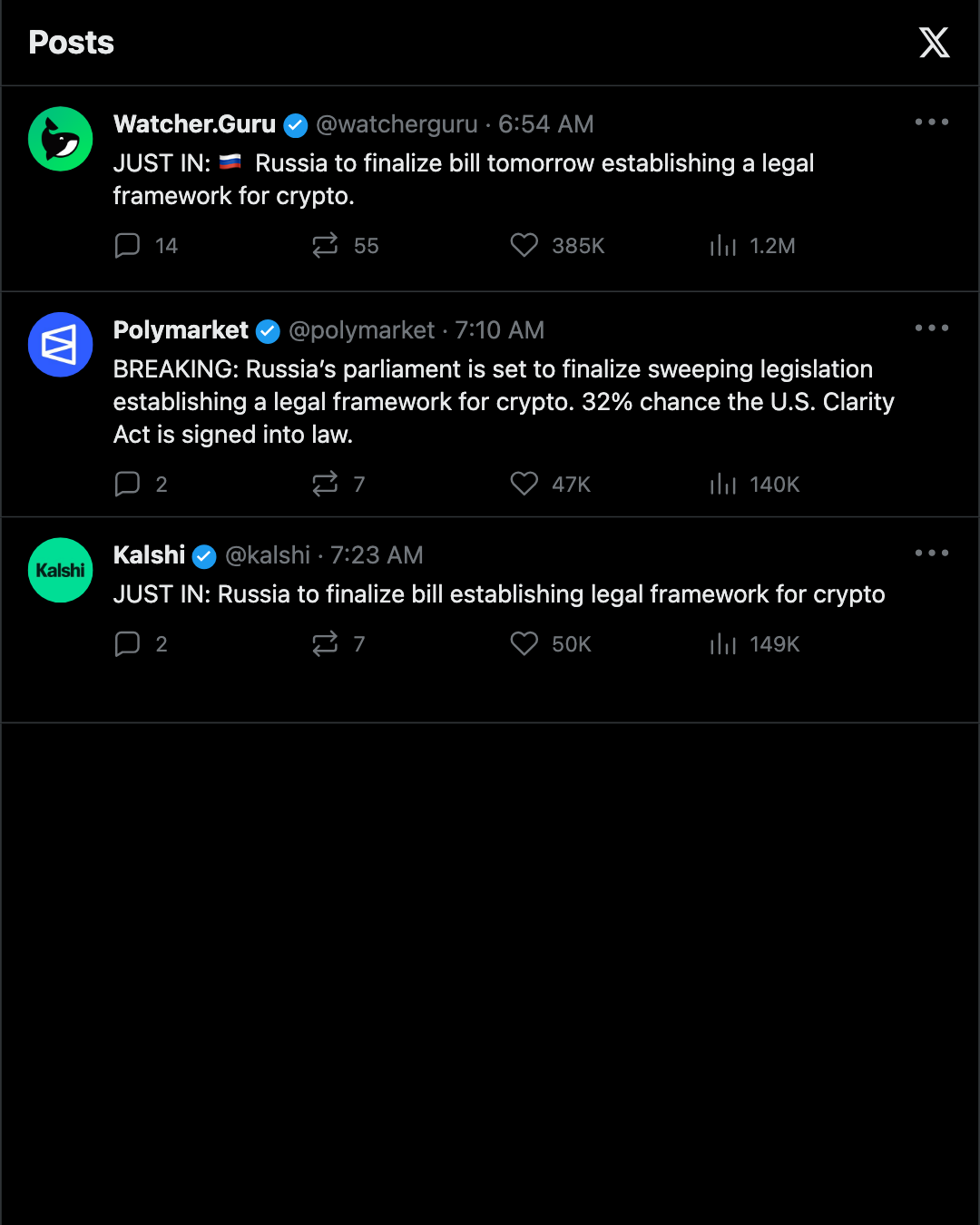980x1225 pixels.
Task: View the Polymarket post's 140K views
Action: pyautogui.click(x=755, y=485)
